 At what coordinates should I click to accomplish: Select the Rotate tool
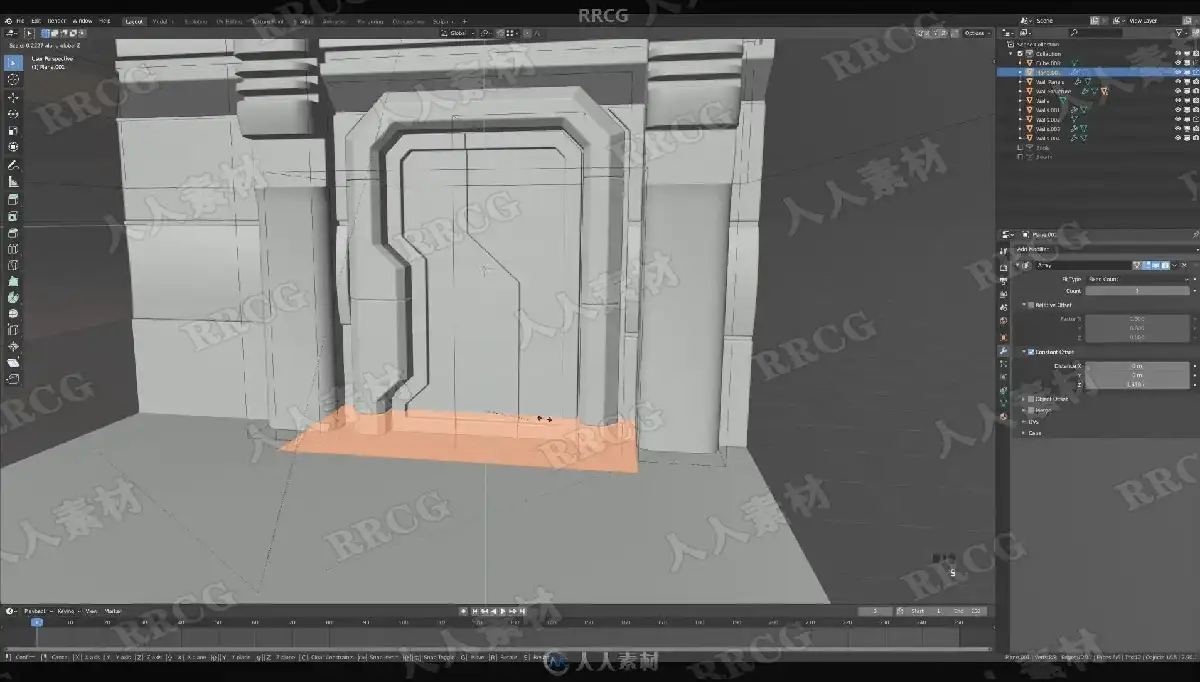point(13,114)
